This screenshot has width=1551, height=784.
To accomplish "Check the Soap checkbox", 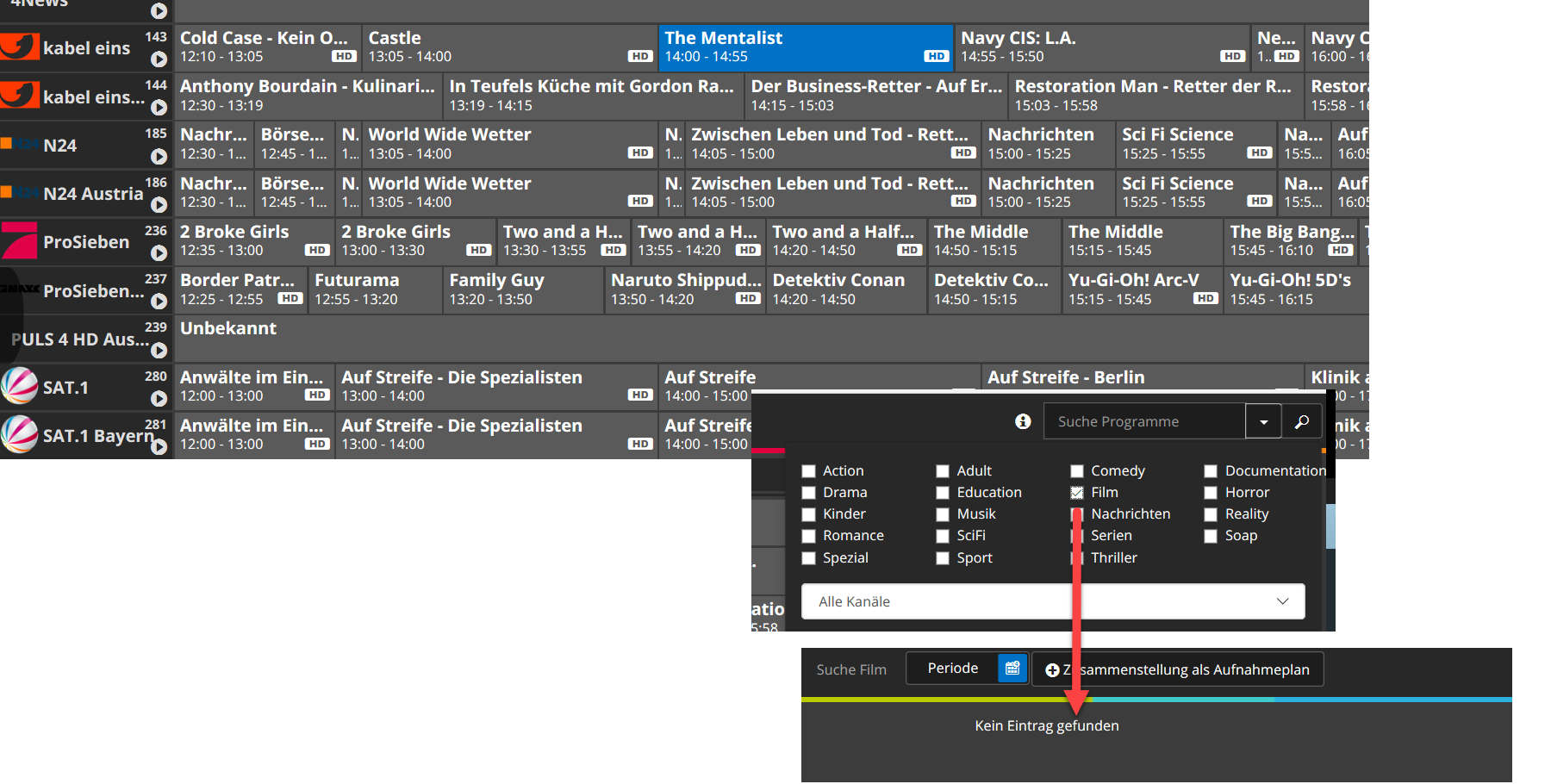I will coord(1211,536).
